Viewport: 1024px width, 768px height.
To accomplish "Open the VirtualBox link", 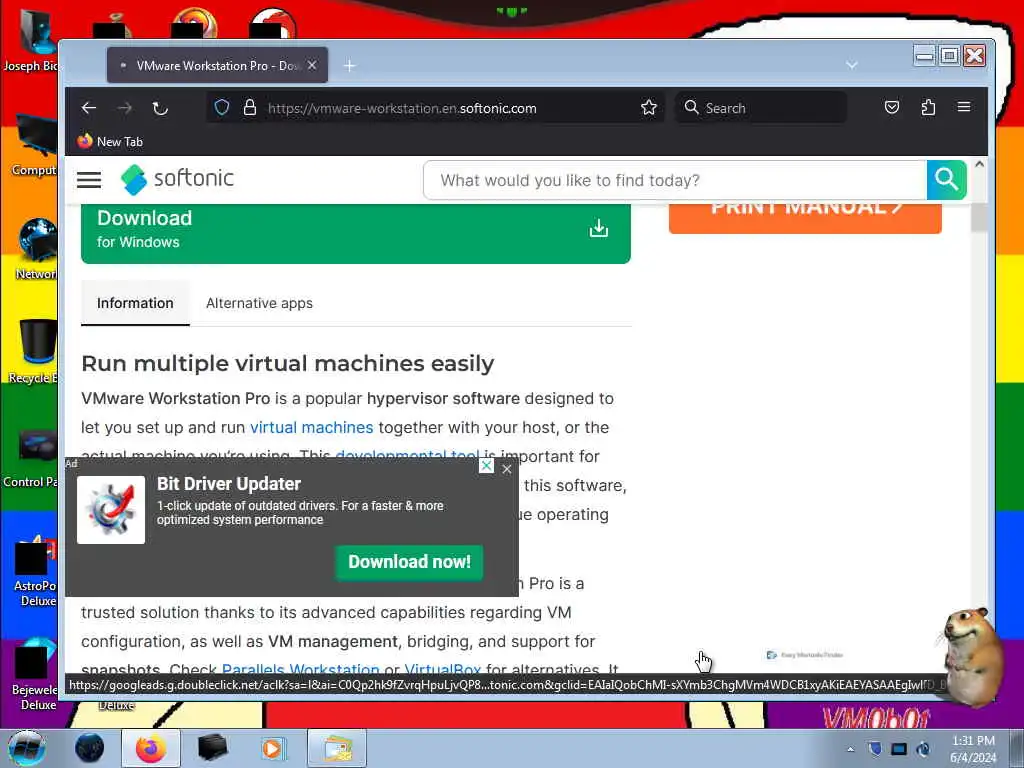I will [x=443, y=669].
